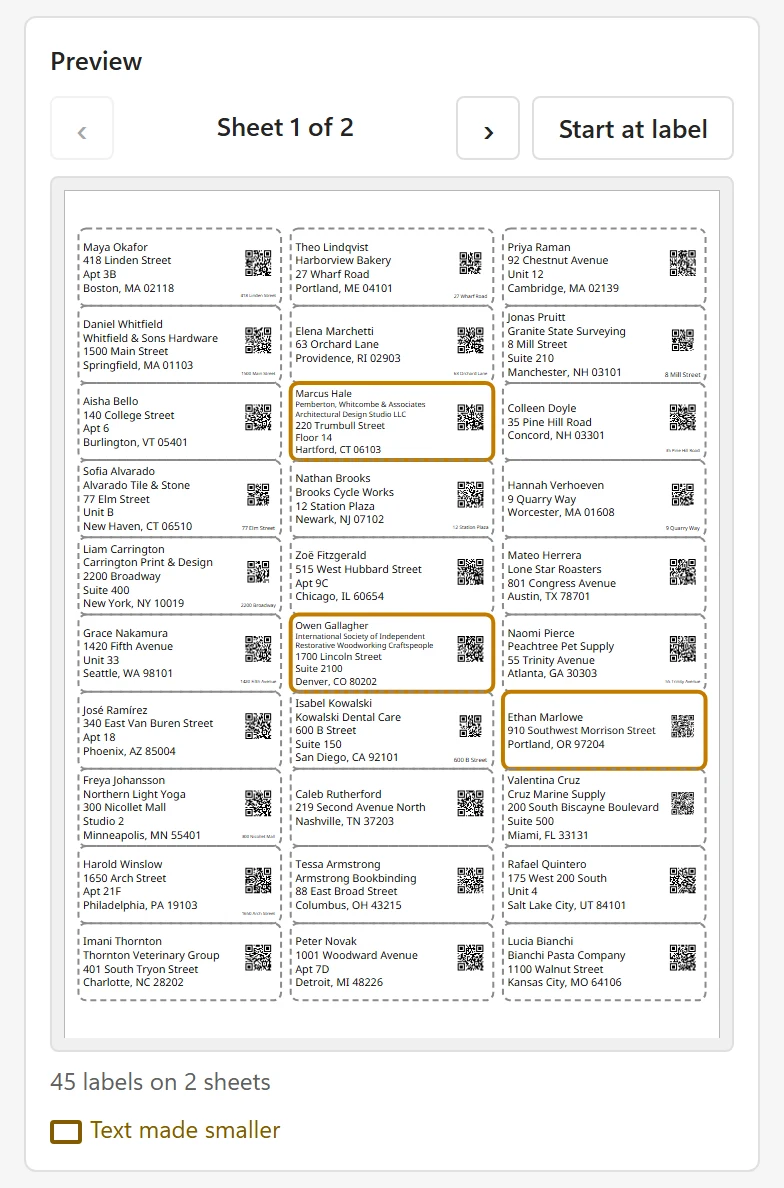Click the QR code on Daniel Whitfield's label
The width and height of the screenshot is (784, 1188).
tap(258, 340)
